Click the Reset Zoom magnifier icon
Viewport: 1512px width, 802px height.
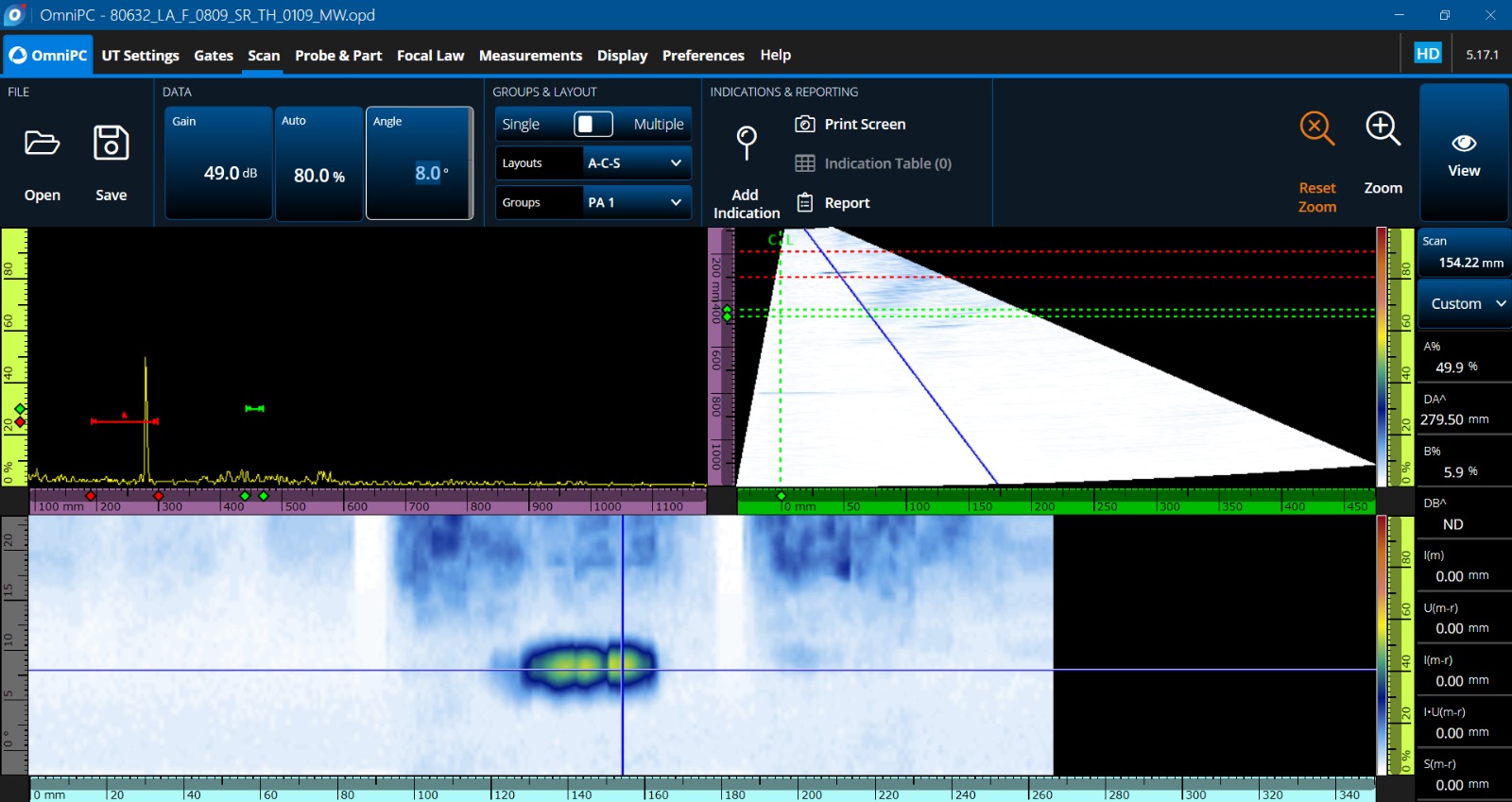pos(1316,128)
